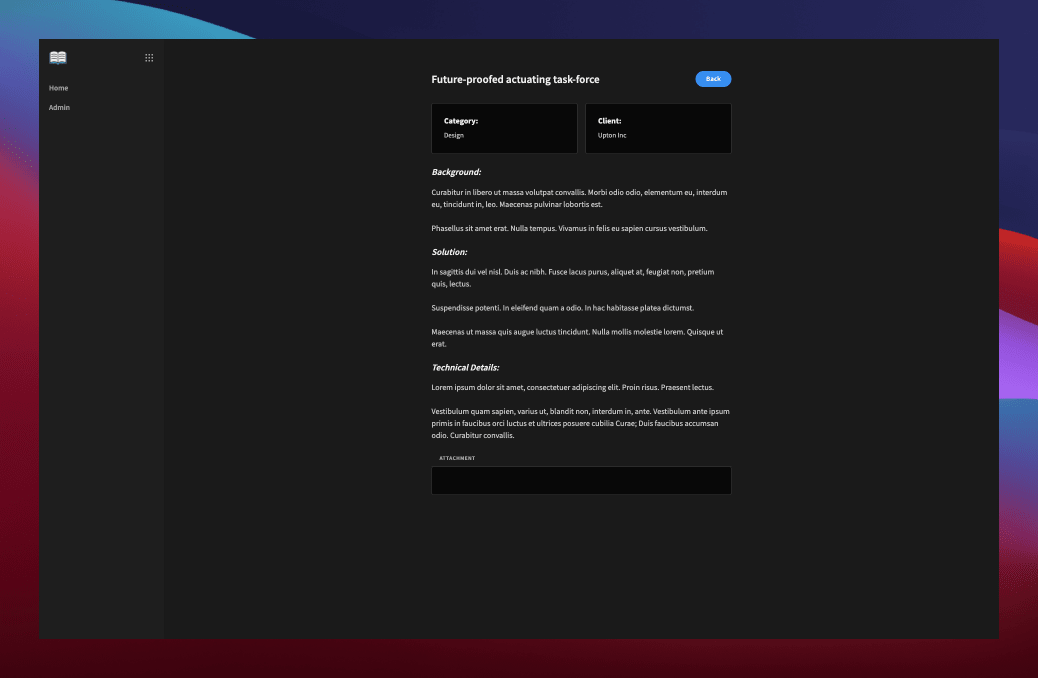Click the Client card showing Upton Inc
Viewport: 1038px width, 678px height.
coord(658,128)
